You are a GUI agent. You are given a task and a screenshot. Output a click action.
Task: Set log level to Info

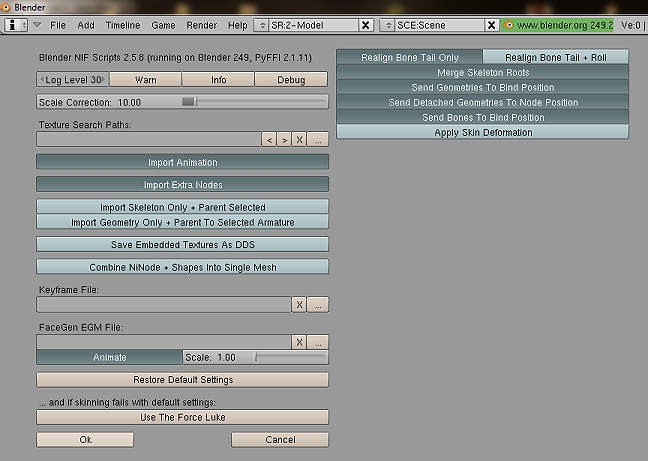(218, 79)
